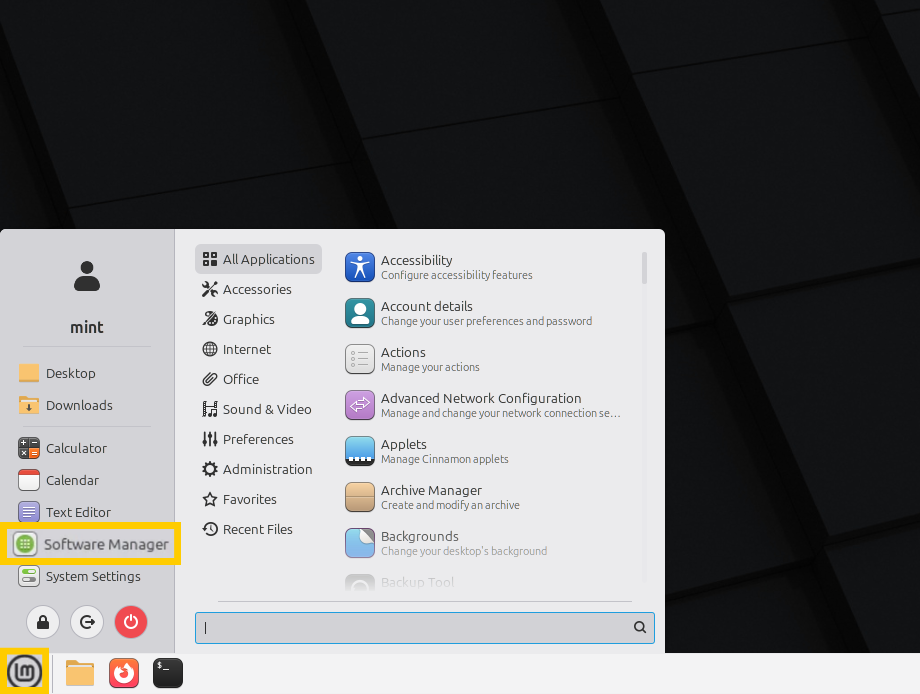Click 'Change your user preferences and password' text
Viewport: 920px width, 694px height.
point(486,321)
